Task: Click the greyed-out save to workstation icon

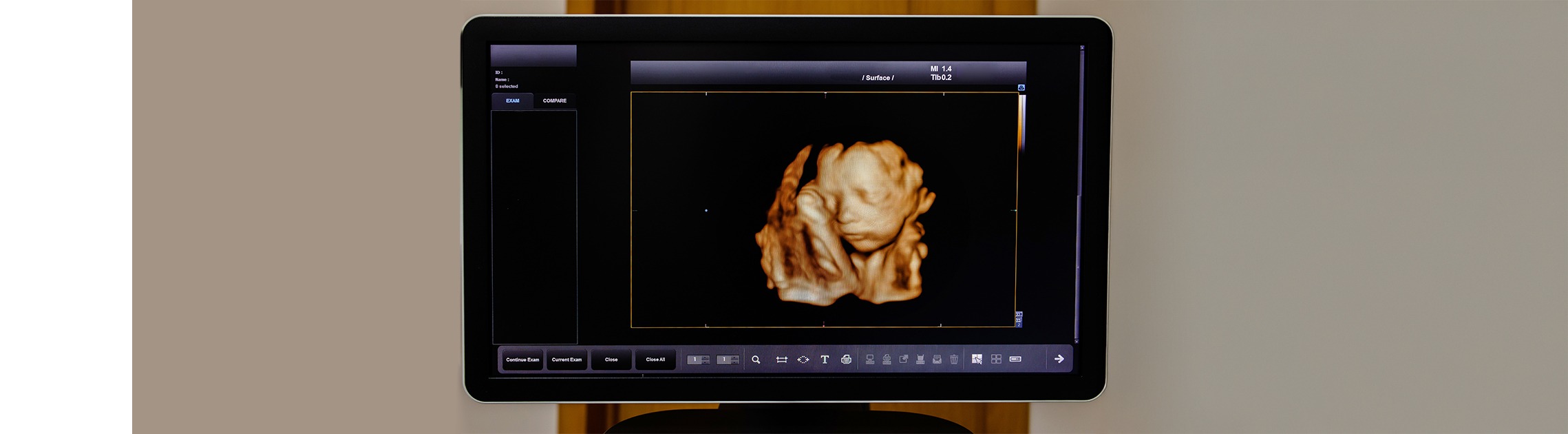Action: 870,360
